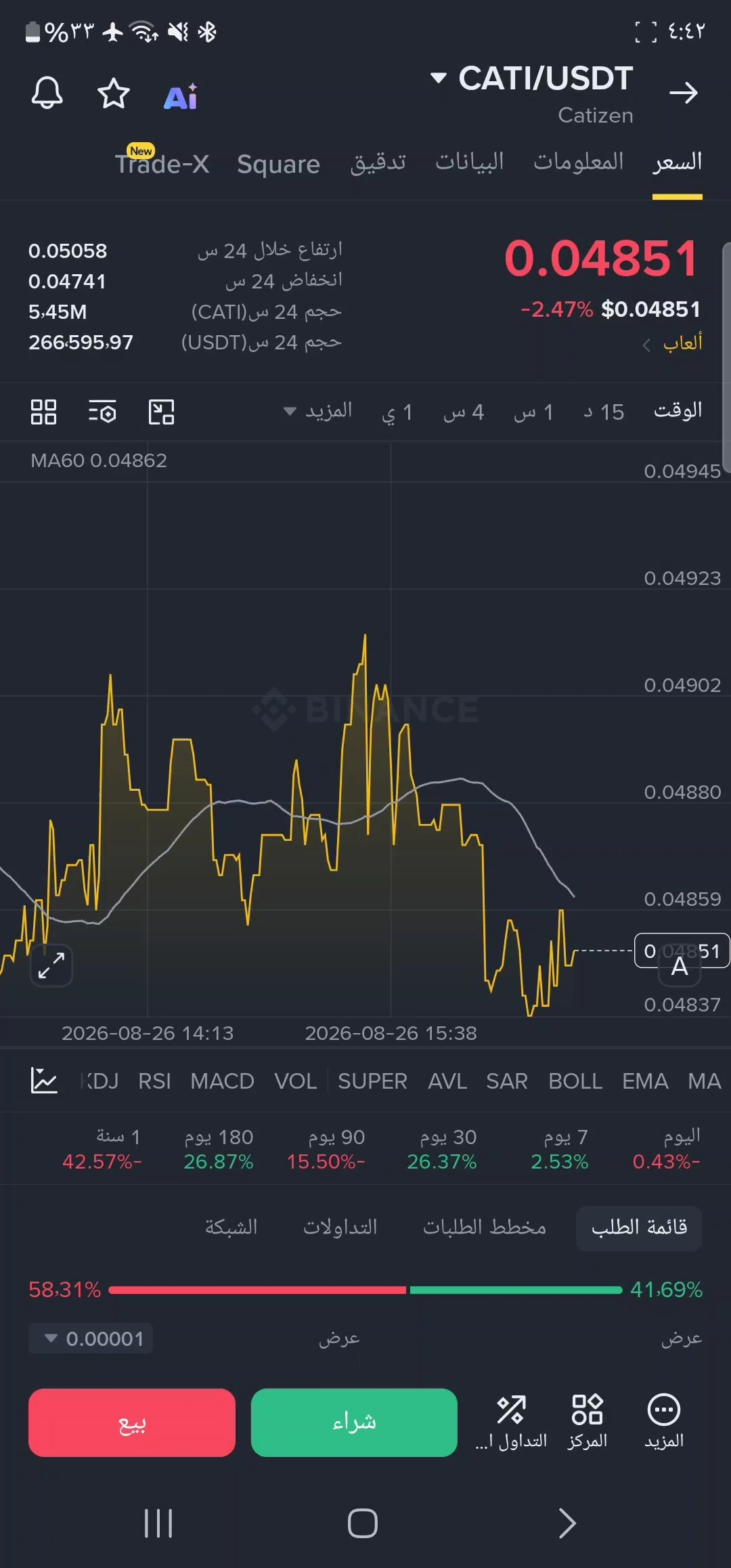Open the البيانات tab
The width and height of the screenshot is (731, 1568).
tap(469, 162)
